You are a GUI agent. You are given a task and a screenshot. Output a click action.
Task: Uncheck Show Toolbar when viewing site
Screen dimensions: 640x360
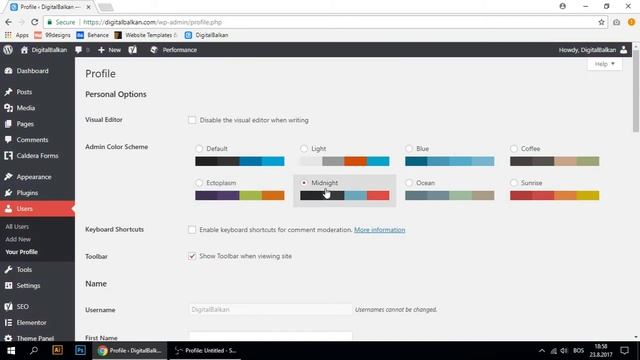coord(192,256)
